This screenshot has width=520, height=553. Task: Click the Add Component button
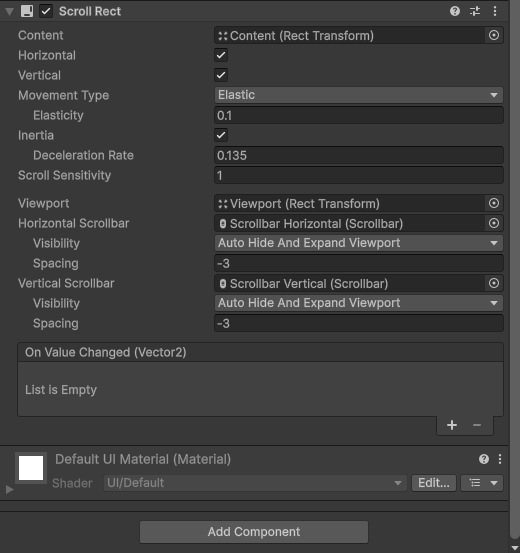pos(254,532)
